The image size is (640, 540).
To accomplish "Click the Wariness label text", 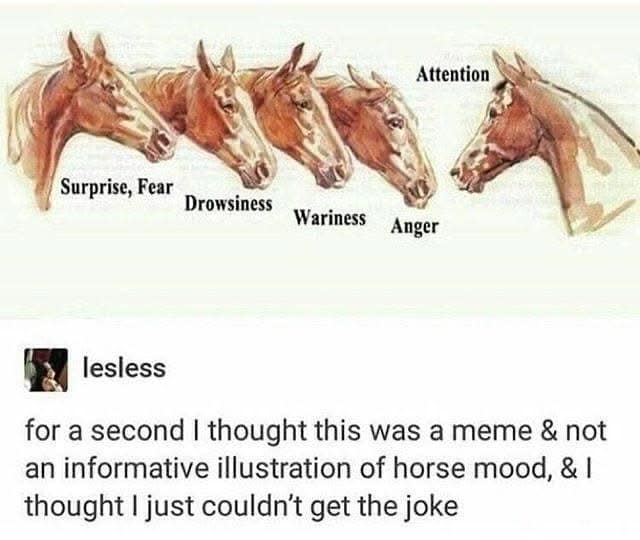I will click(x=330, y=218).
